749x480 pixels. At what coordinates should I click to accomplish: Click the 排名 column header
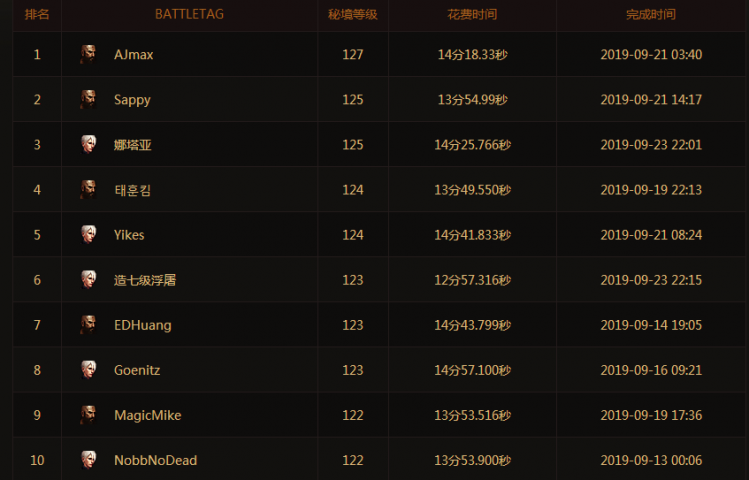point(37,15)
